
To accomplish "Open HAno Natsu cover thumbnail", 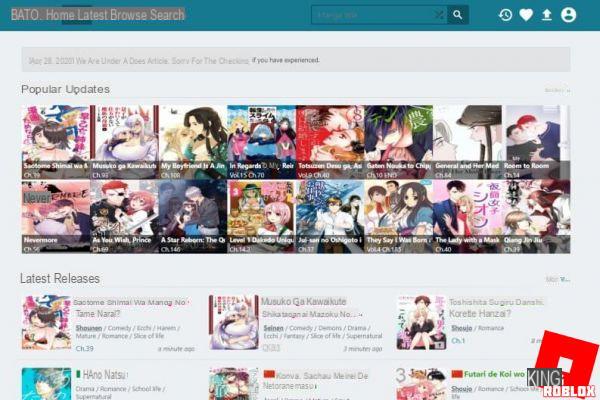I will [x=46, y=384].
